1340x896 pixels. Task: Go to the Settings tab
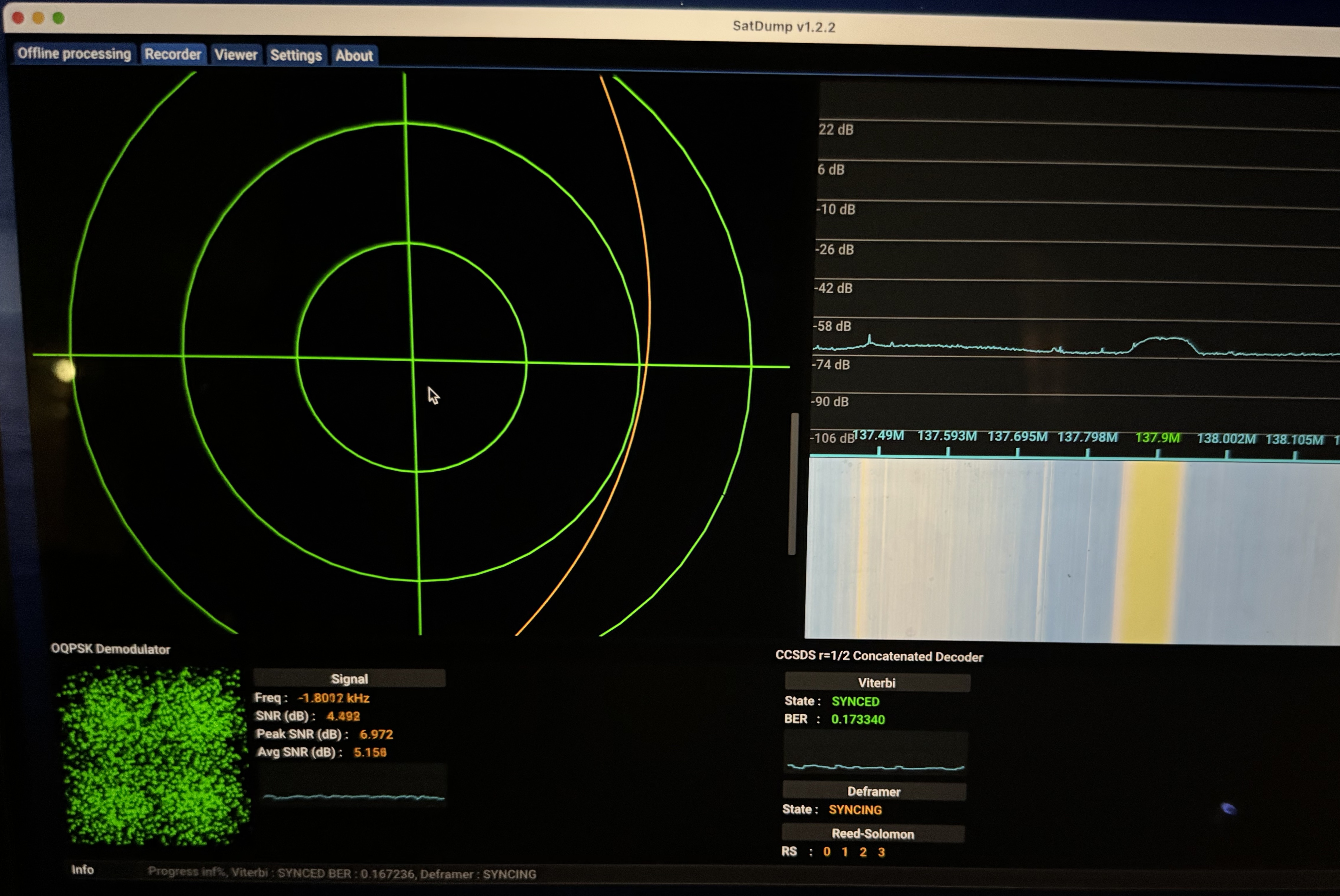295,55
